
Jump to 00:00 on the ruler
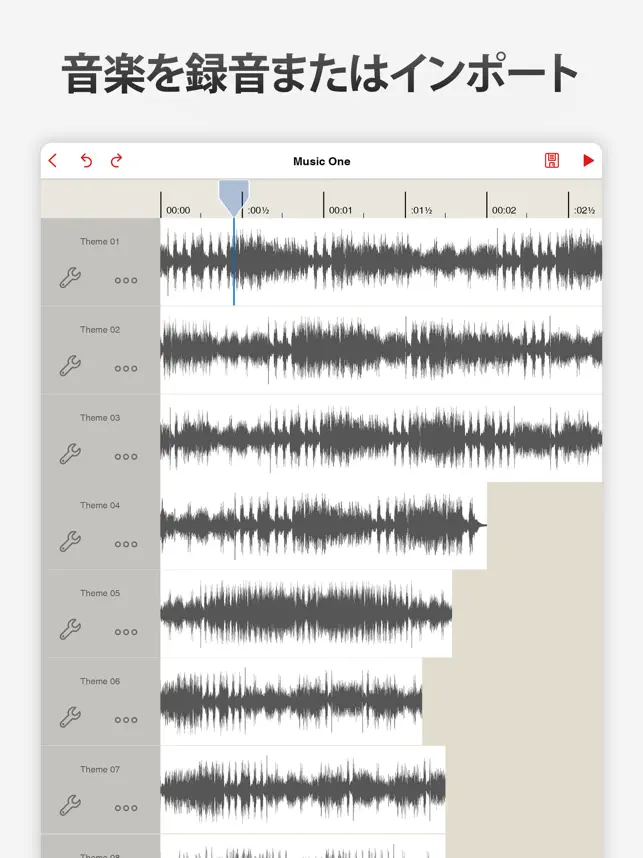178,210
